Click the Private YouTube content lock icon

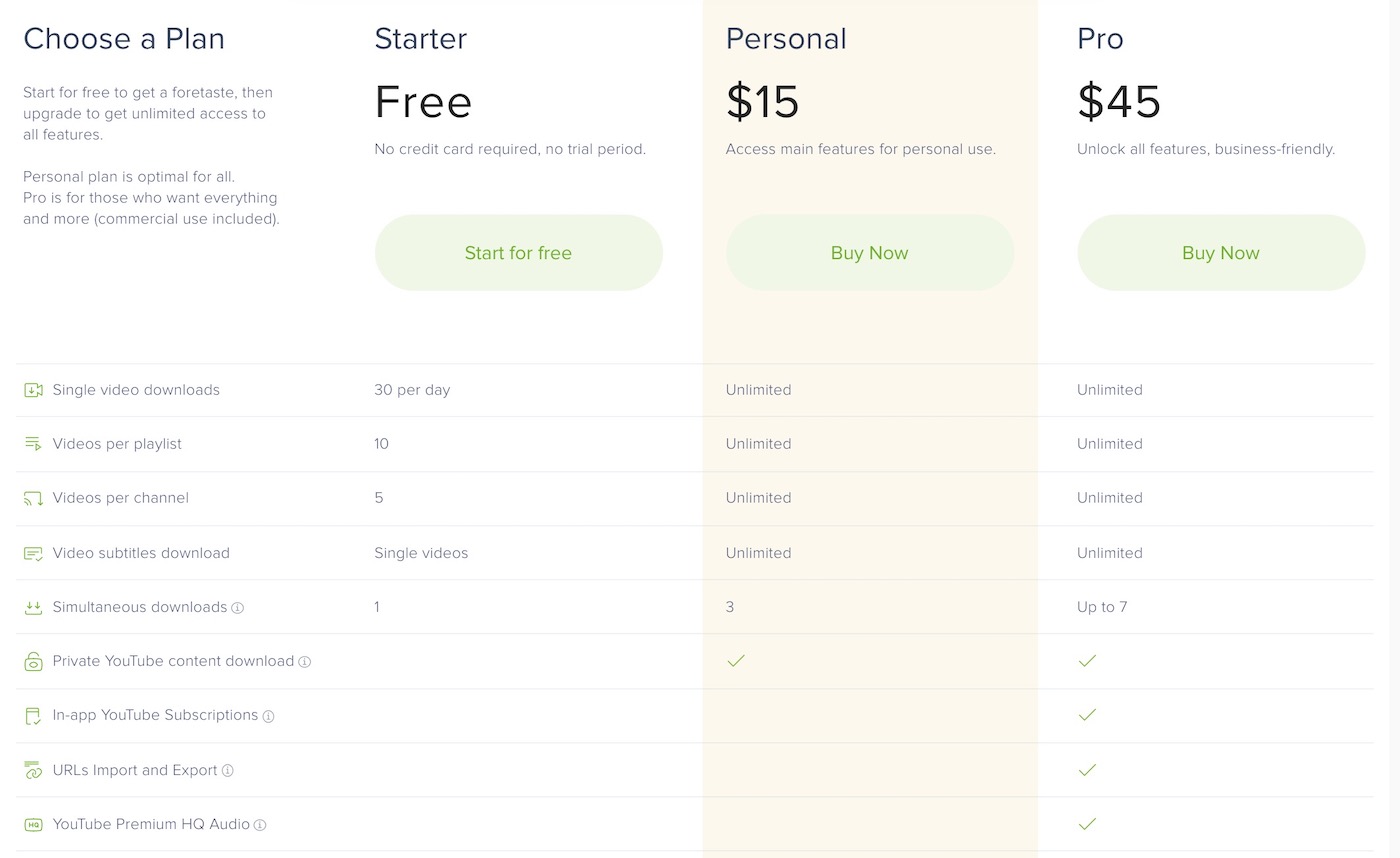point(33,661)
